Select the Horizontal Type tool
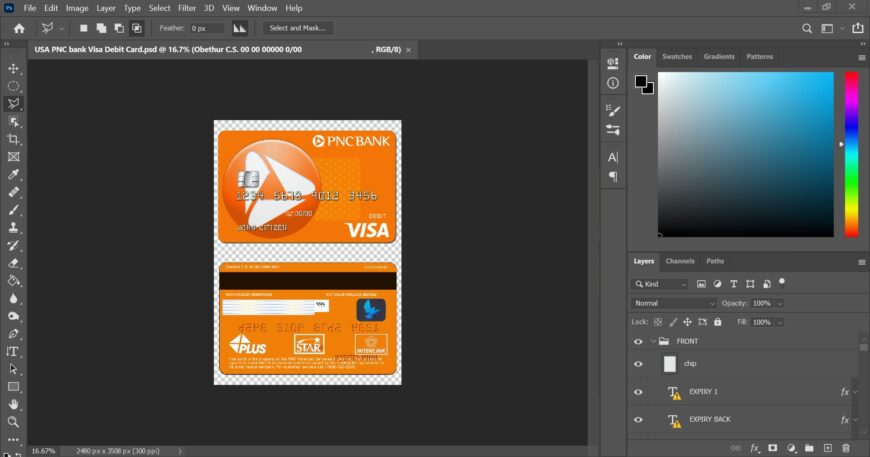This screenshot has width=870, height=457. [x=13, y=352]
